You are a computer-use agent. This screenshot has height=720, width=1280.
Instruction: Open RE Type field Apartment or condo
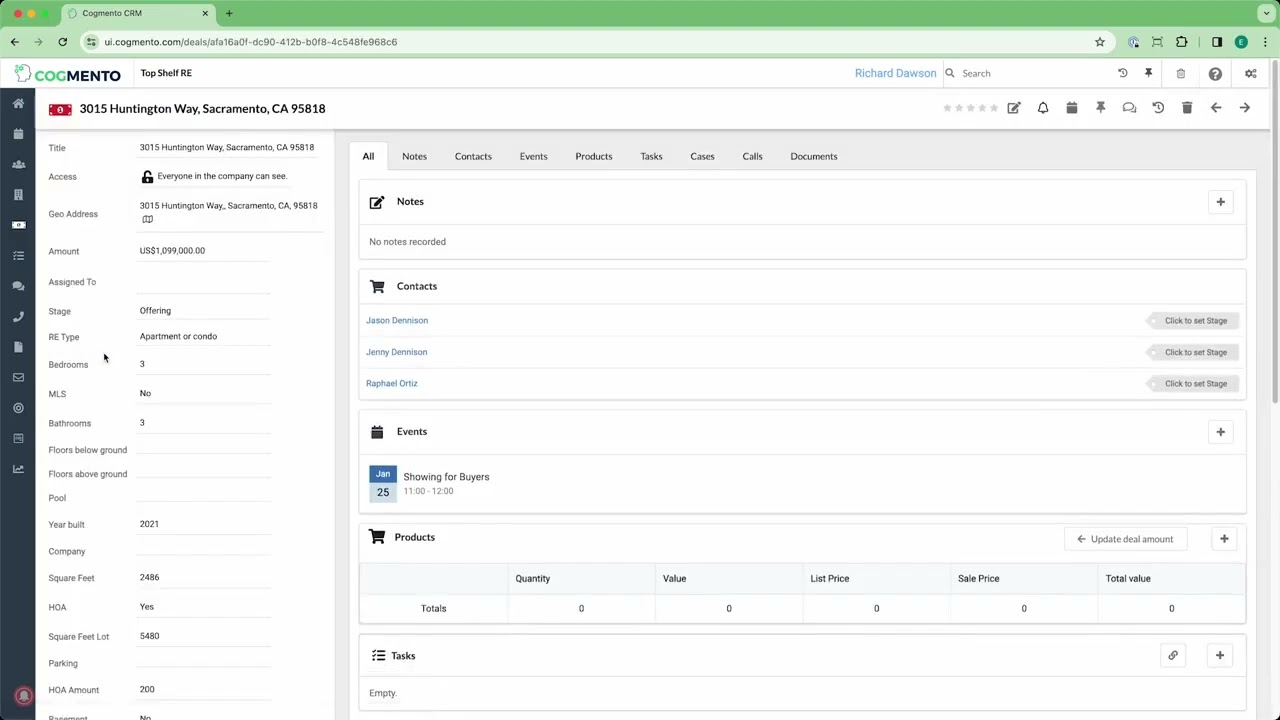204,337
